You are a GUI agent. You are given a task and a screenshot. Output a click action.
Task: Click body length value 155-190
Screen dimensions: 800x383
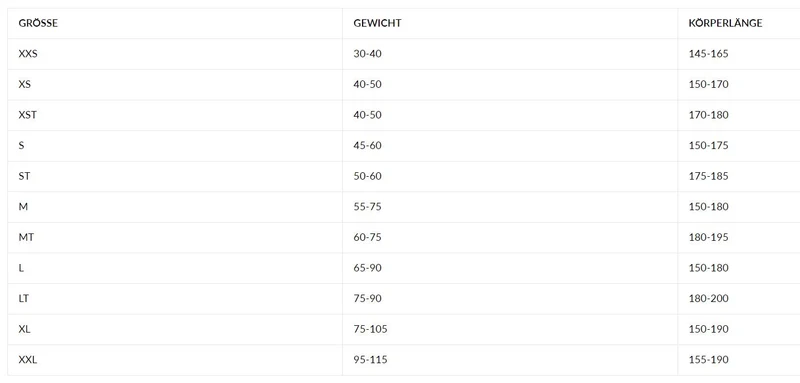click(x=709, y=360)
